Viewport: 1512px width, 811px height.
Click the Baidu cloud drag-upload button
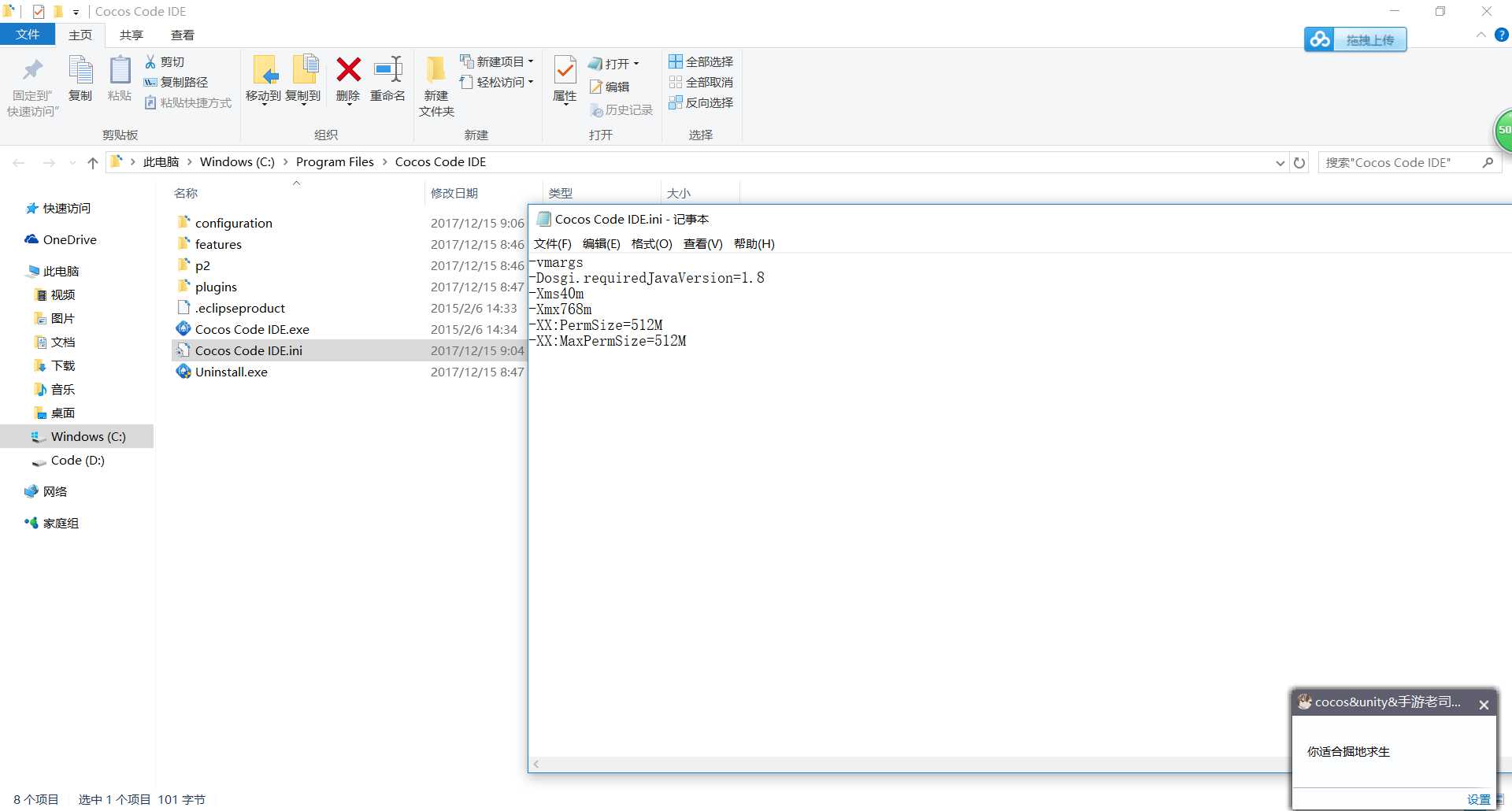[1355, 39]
